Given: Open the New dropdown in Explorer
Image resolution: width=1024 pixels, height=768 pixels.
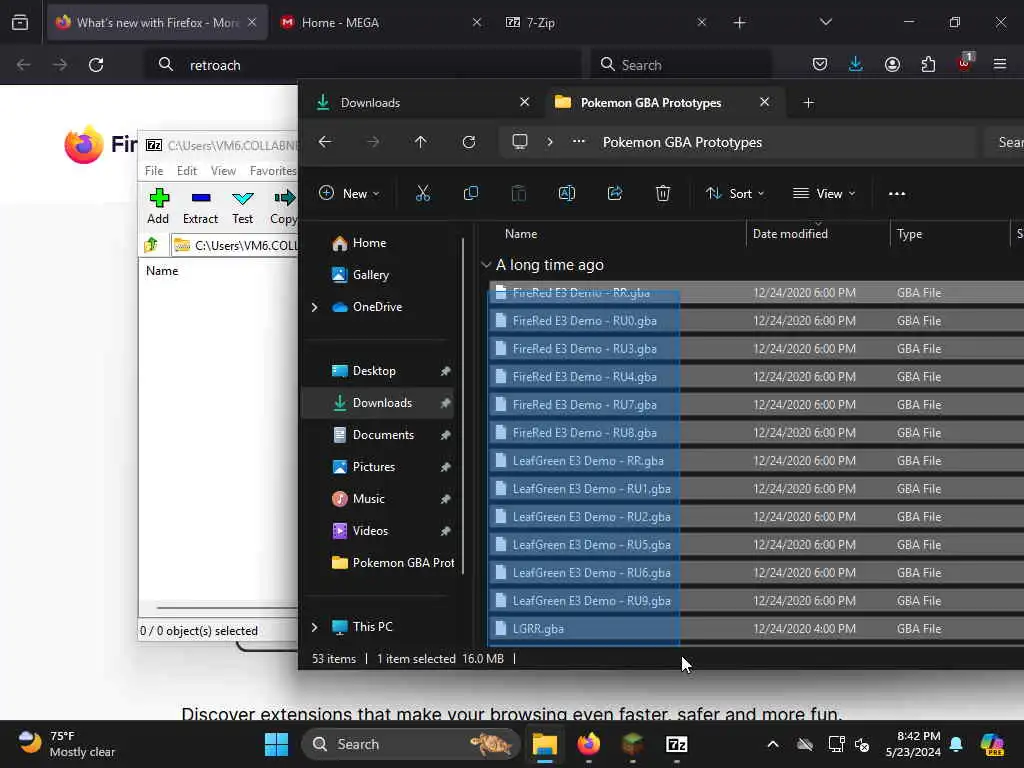Looking at the screenshot, I should click(349, 193).
